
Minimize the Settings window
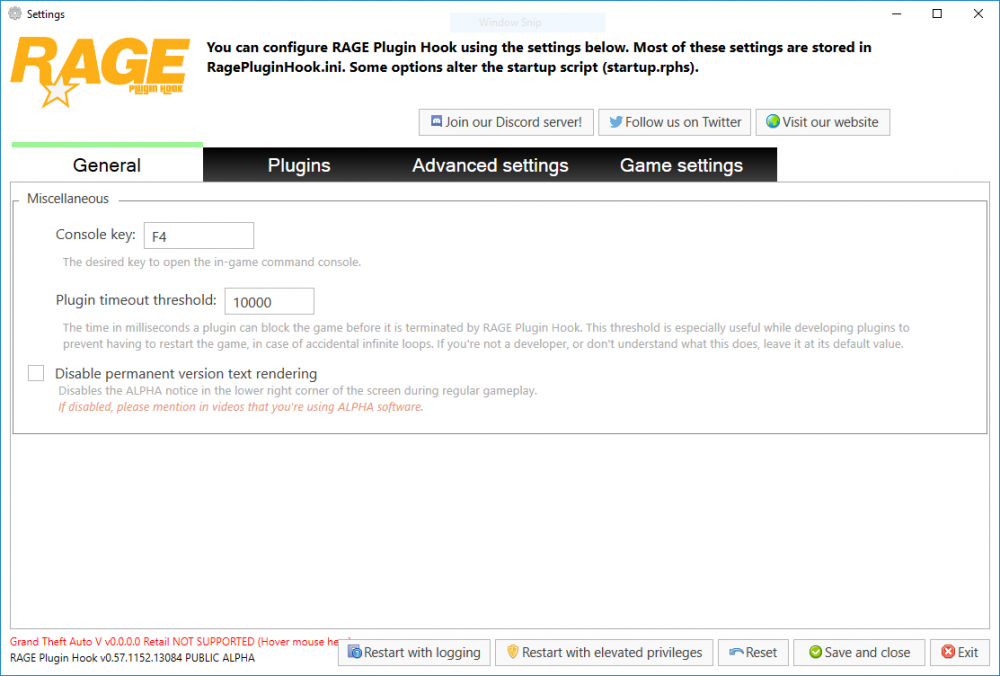896,13
